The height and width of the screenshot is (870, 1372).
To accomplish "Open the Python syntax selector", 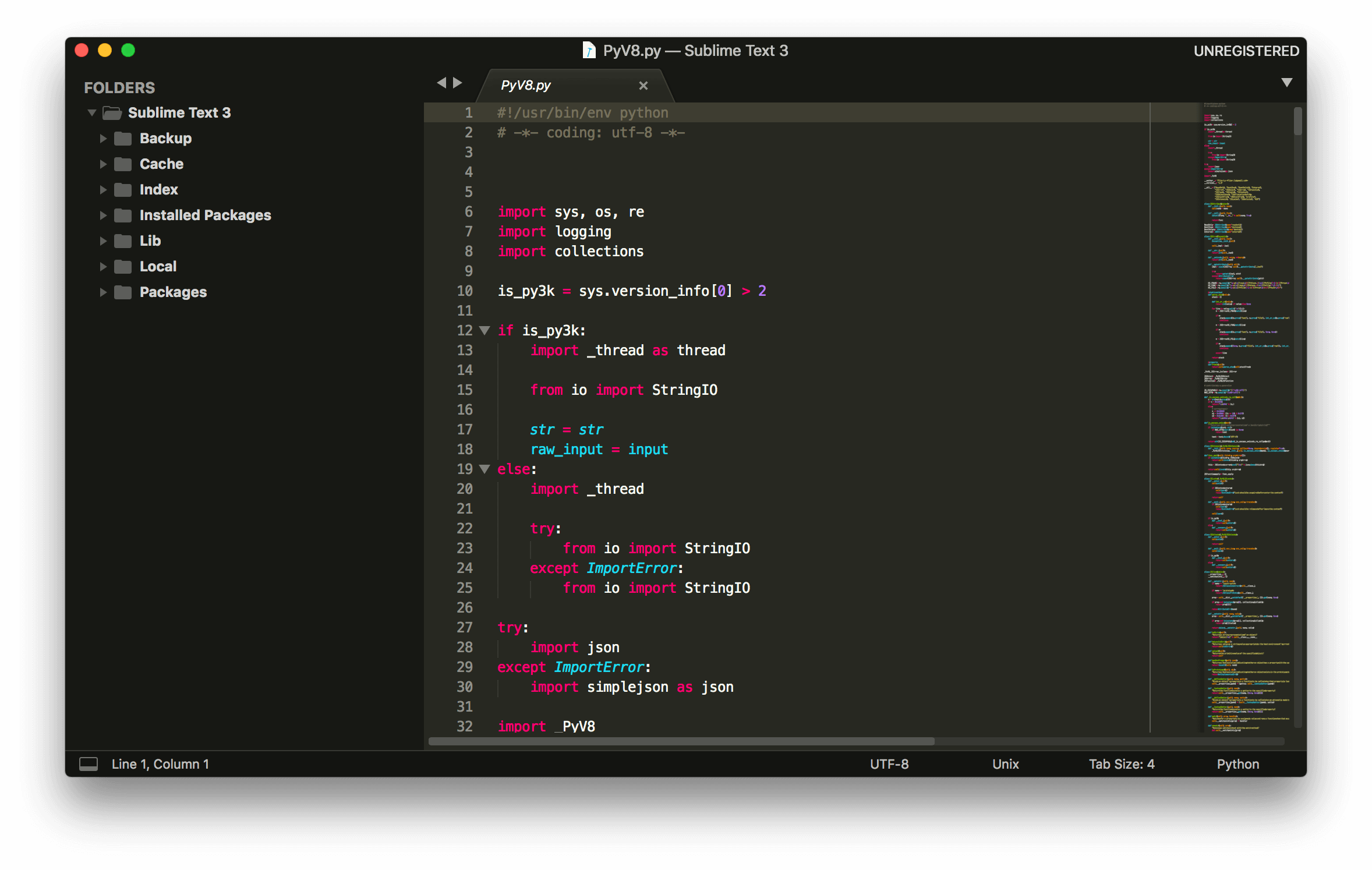I will point(1237,764).
